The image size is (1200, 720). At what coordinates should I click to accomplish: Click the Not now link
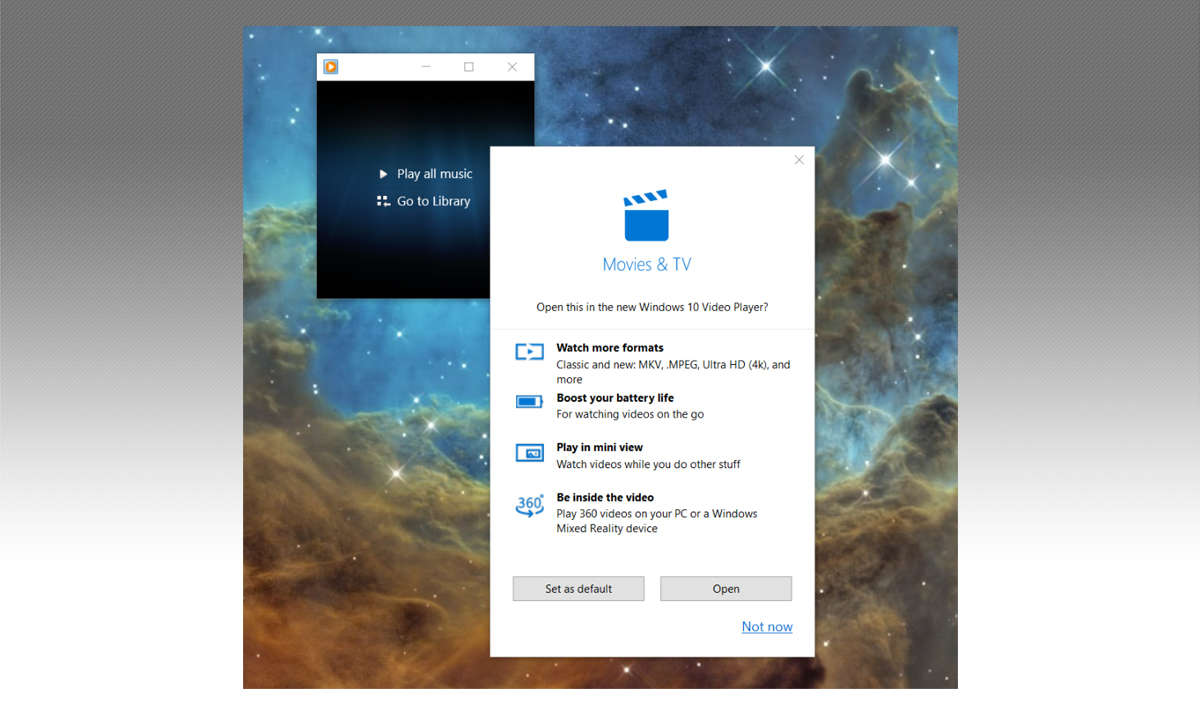point(767,627)
